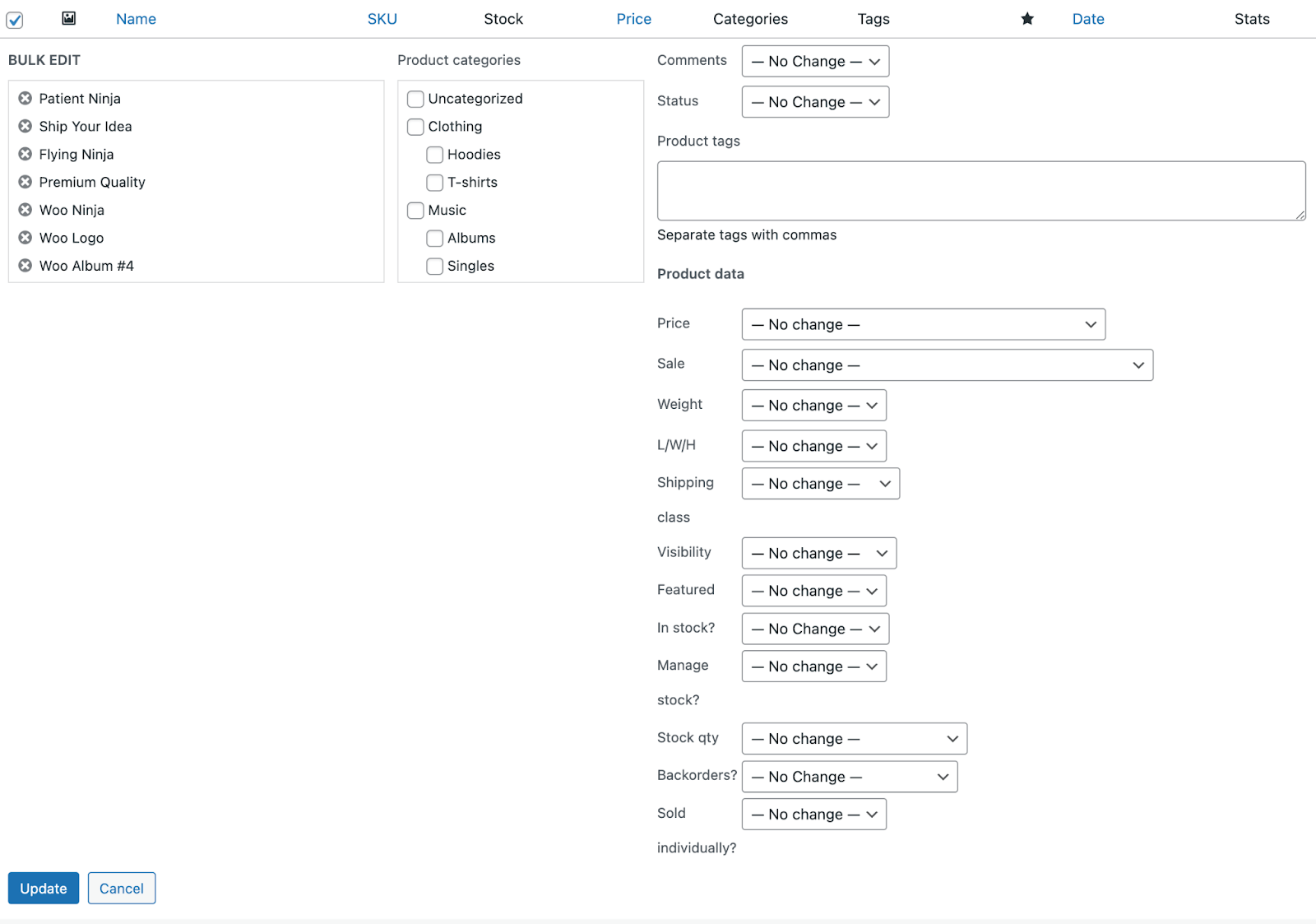The image size is (1316, 924).
Task: Cancel the bulk edit
Action: click(x=121, y=888)
